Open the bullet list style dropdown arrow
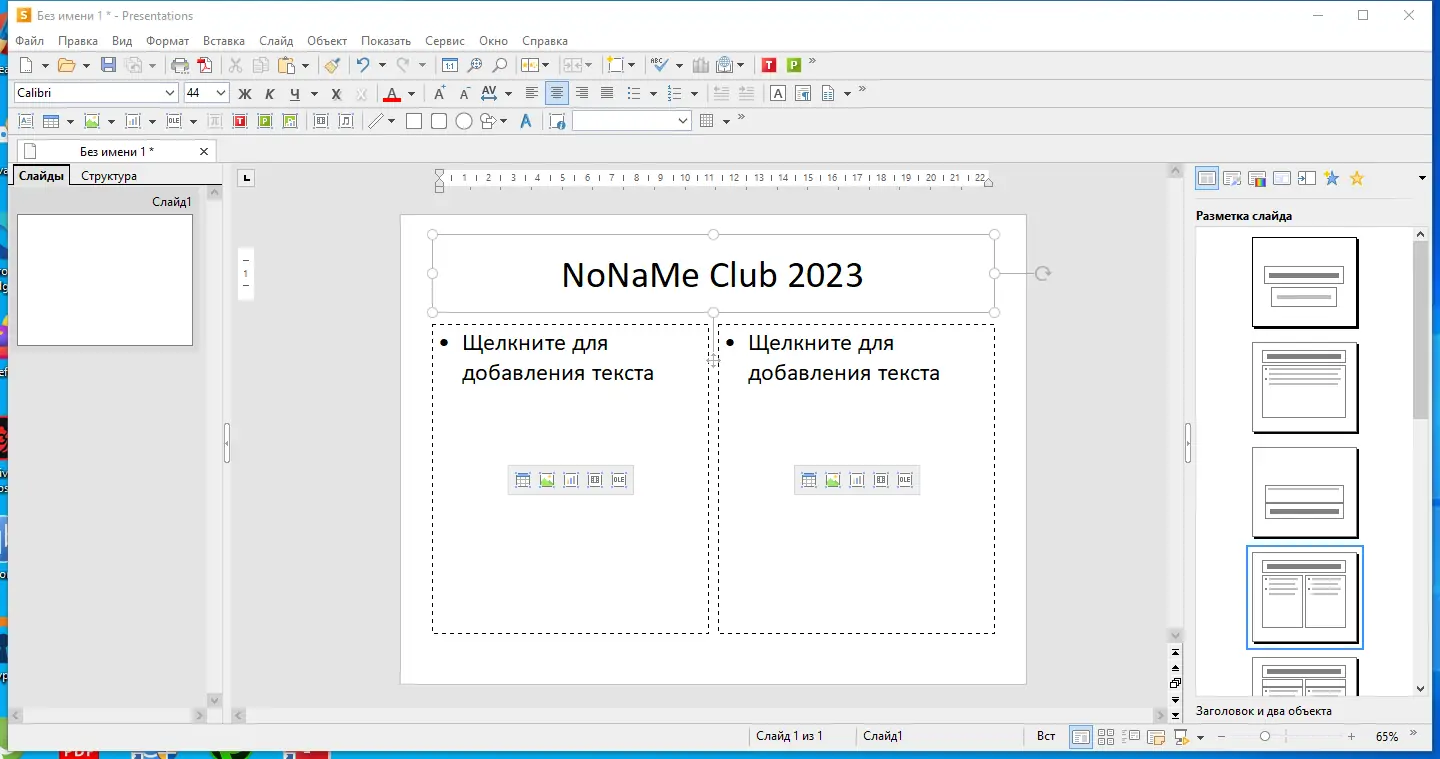This screenshot has width=1440, height=759. (x=653, y=94)
